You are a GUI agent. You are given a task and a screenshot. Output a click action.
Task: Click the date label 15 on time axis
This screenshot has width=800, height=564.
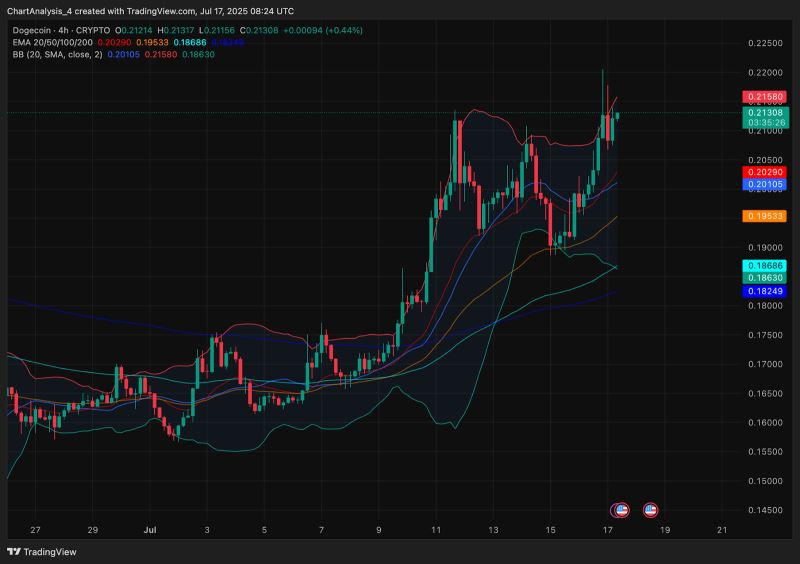[x=551, y=530]
